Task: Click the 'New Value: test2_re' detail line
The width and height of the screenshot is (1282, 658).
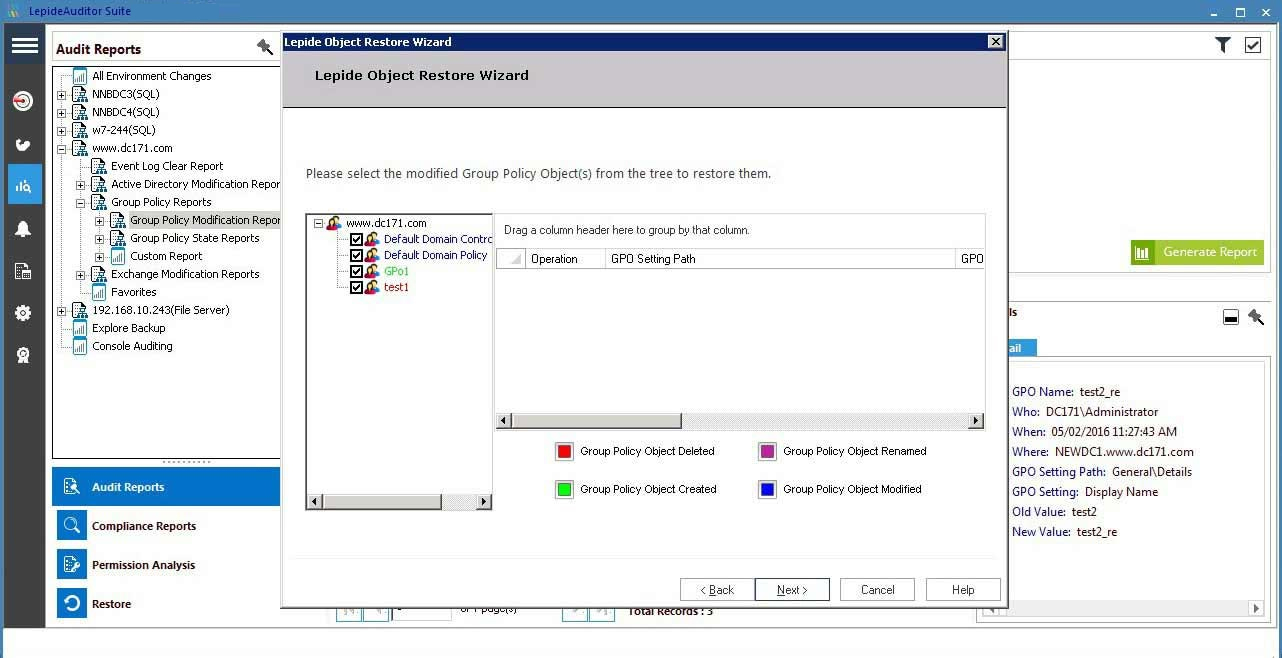Action: coord(1064,532)
